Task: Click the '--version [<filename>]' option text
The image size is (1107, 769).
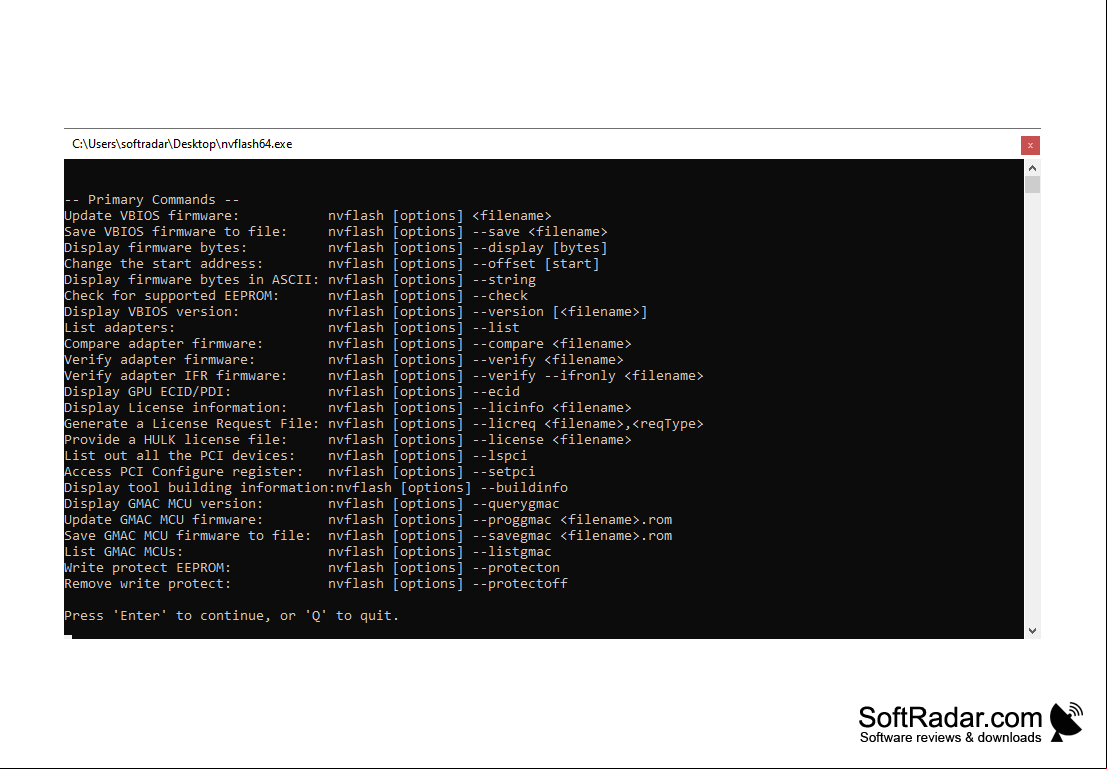Action: coord(560,312)
